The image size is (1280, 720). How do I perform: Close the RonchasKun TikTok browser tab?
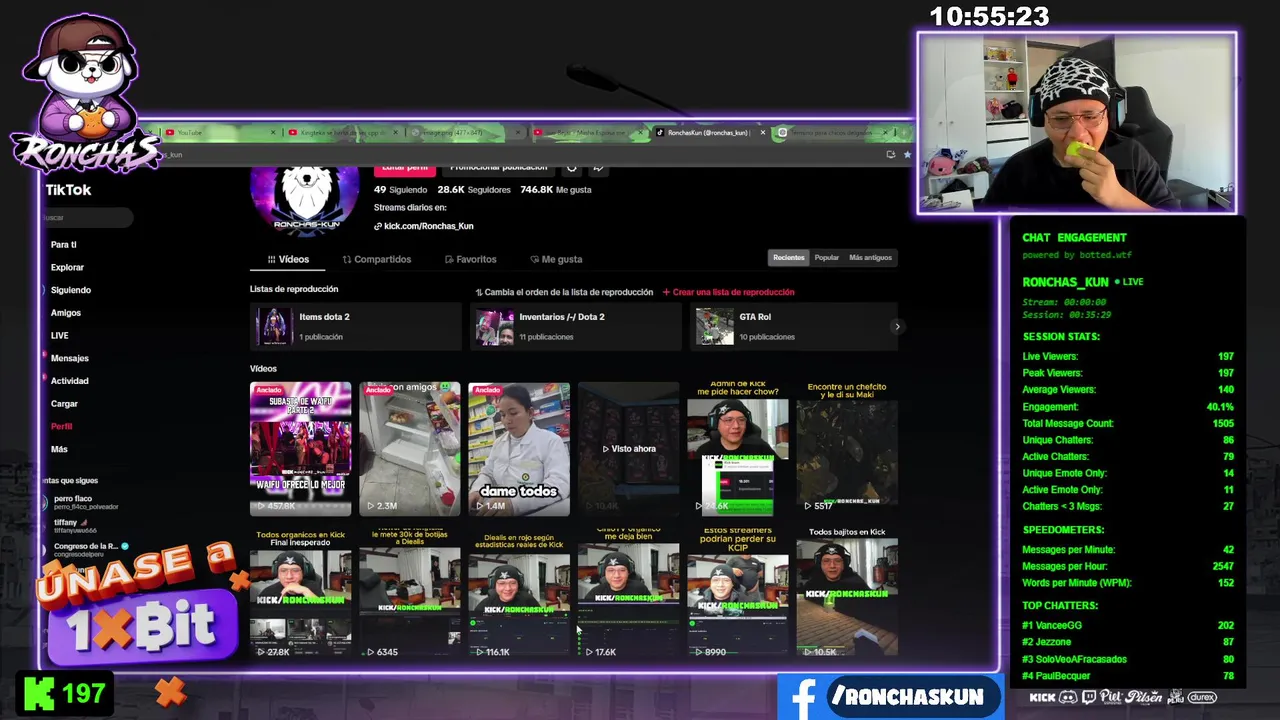pos(763,132)
